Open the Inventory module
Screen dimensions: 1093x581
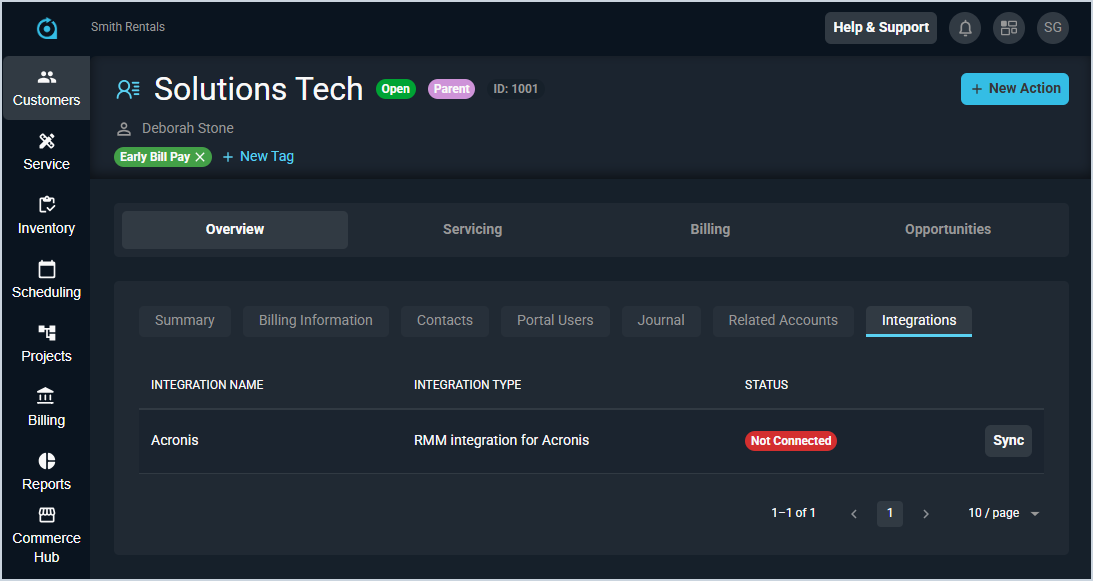(x=46, y=216)
